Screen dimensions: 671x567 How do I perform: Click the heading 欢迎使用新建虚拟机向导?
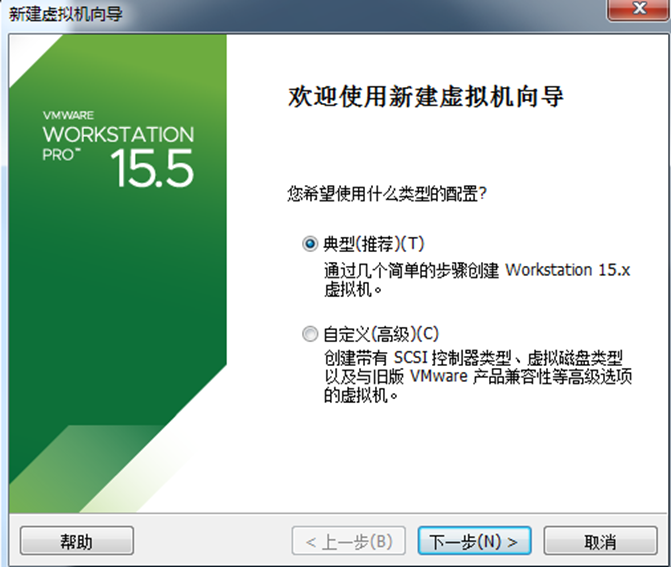point(426,96)
